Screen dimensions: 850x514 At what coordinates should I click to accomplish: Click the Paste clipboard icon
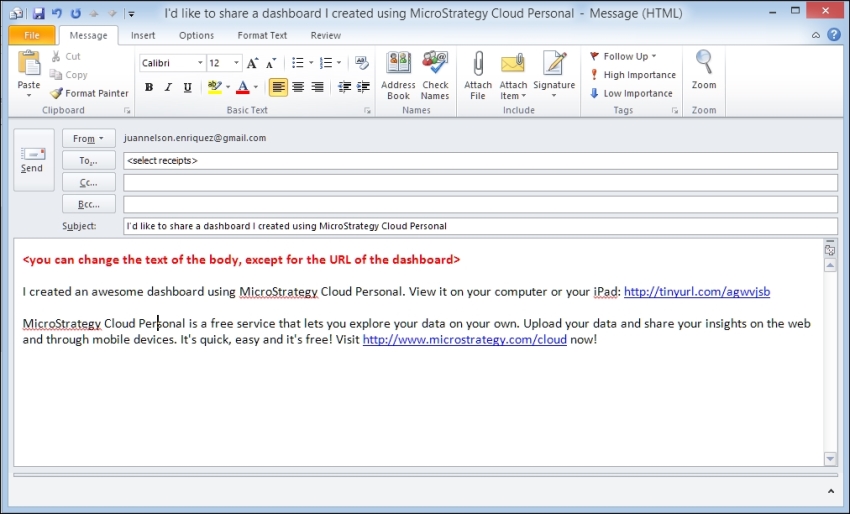pyautogui.click(x=29, y=64)
